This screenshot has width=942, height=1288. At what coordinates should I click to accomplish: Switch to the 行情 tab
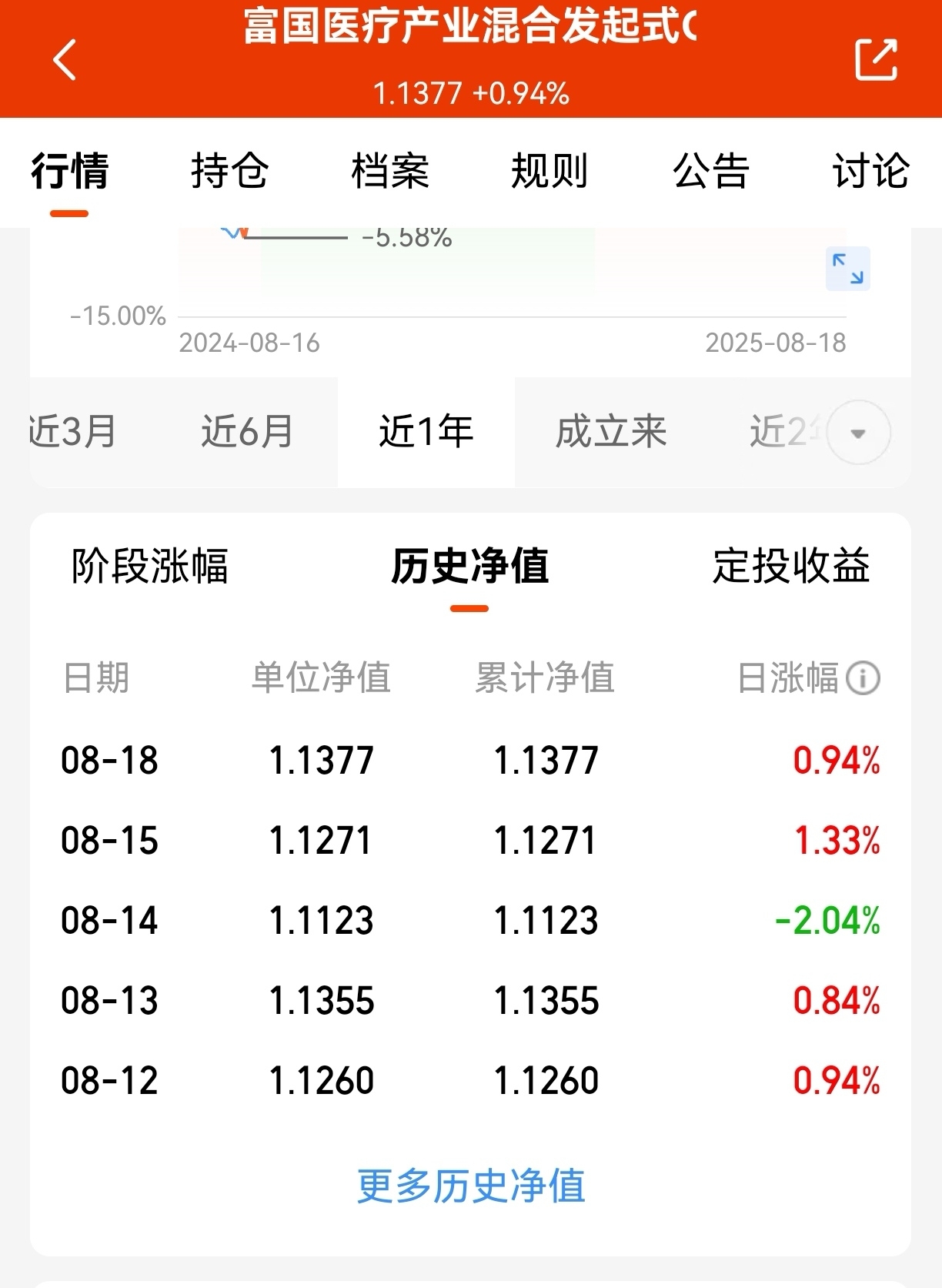(x=69, y=171)
